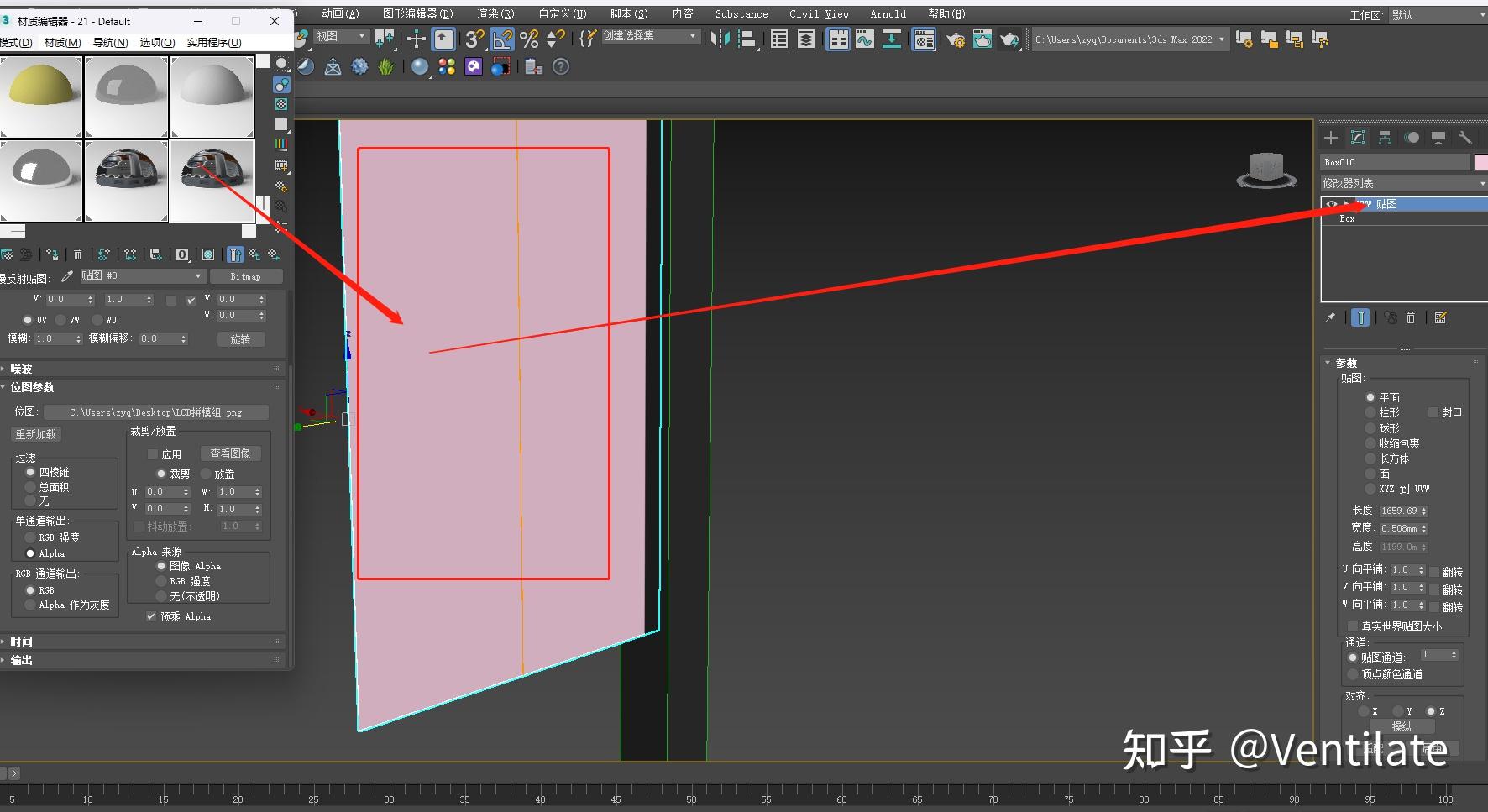The image size is (1488, 812).
Task: Open the Substance menu
Action: click(x=741, y=13)
